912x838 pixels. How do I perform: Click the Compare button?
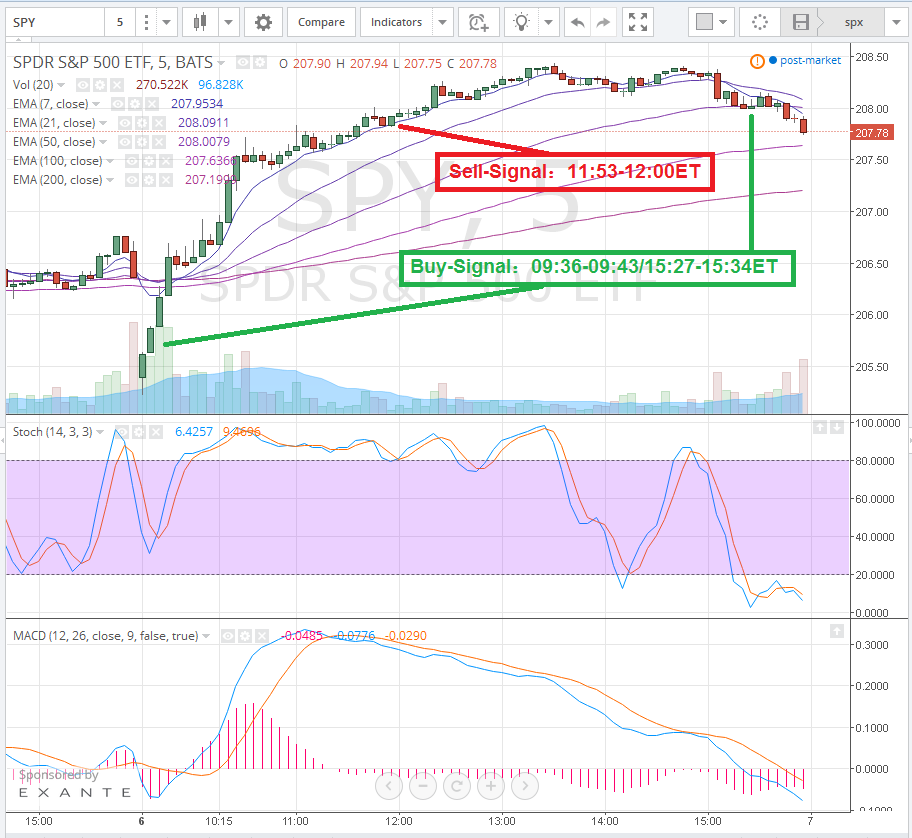pos(321,22)
